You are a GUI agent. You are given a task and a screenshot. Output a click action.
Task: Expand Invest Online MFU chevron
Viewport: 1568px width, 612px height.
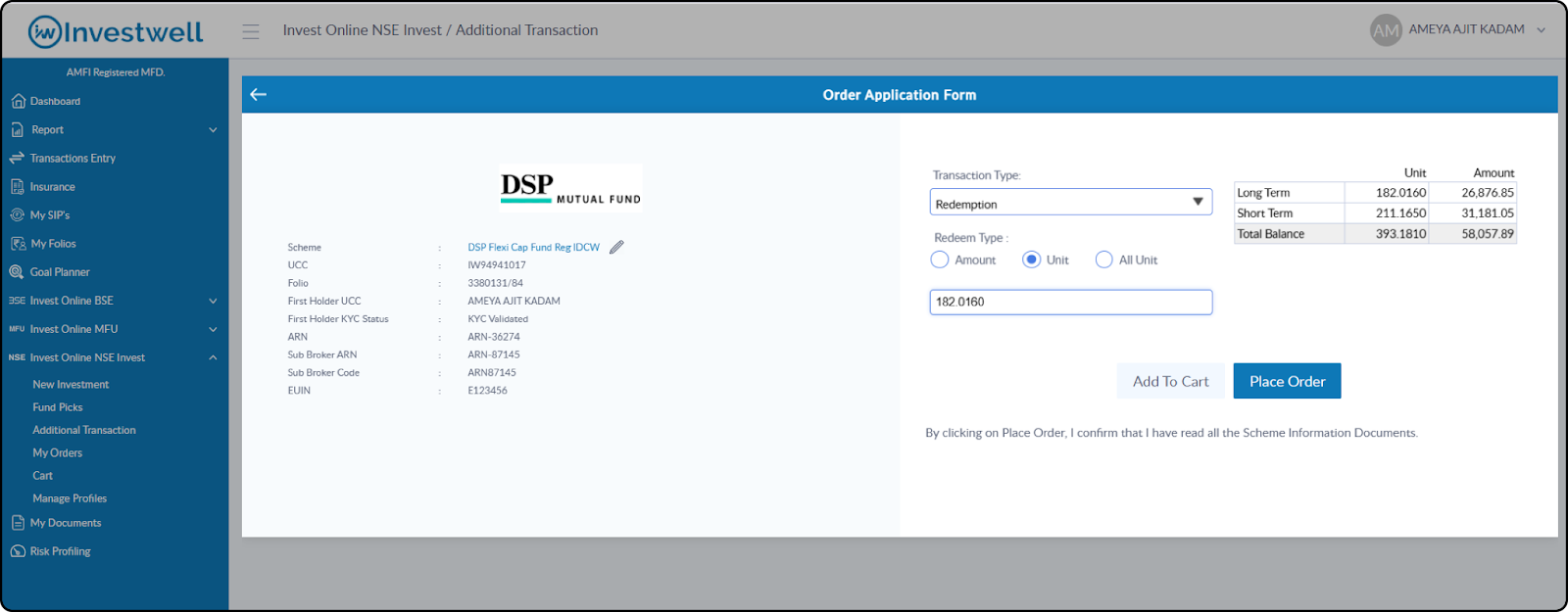(213, 329)
